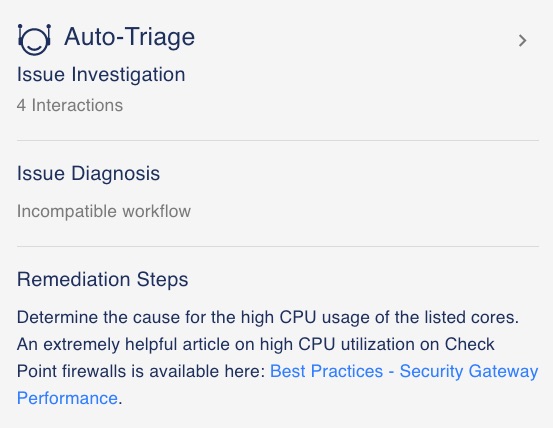The height and width of the screenshot is (428, 553).
Task: Select the Issue Diagnosis section heading
Action: (88, 173)
